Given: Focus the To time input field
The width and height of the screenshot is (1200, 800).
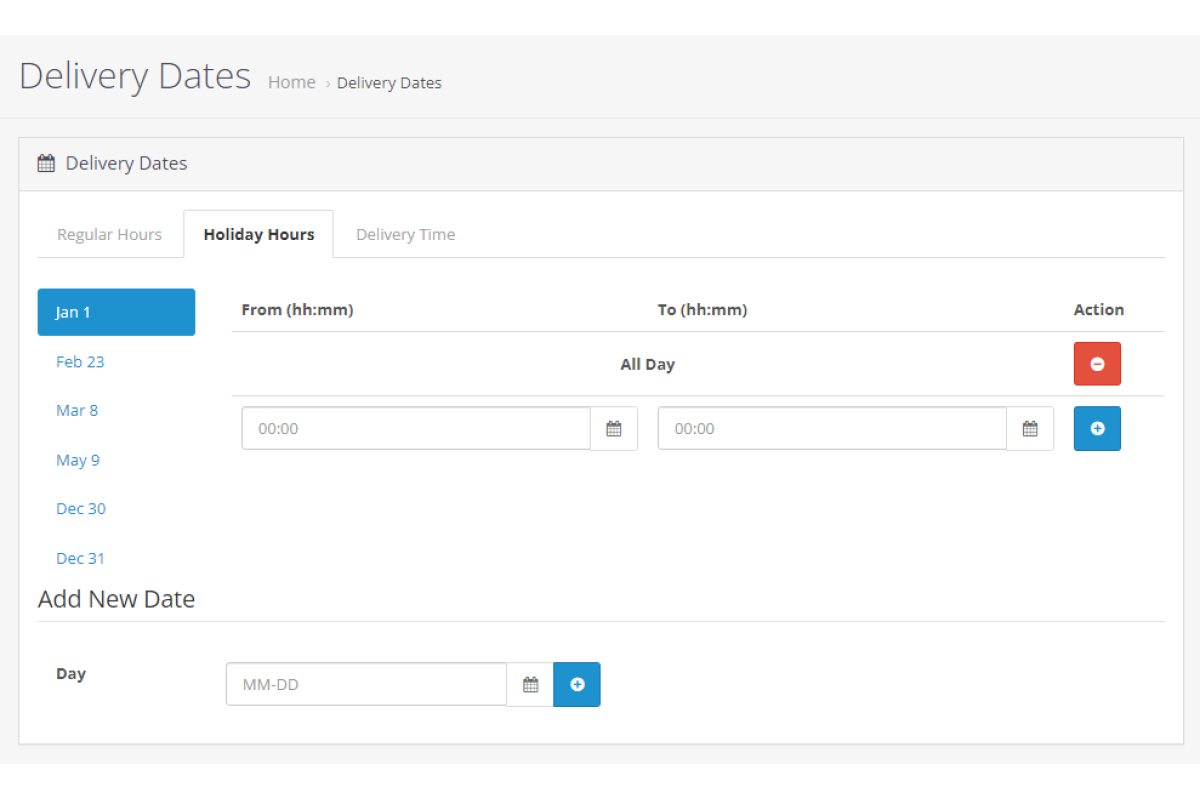Looking at the screenshot, I should coord(831,429).
